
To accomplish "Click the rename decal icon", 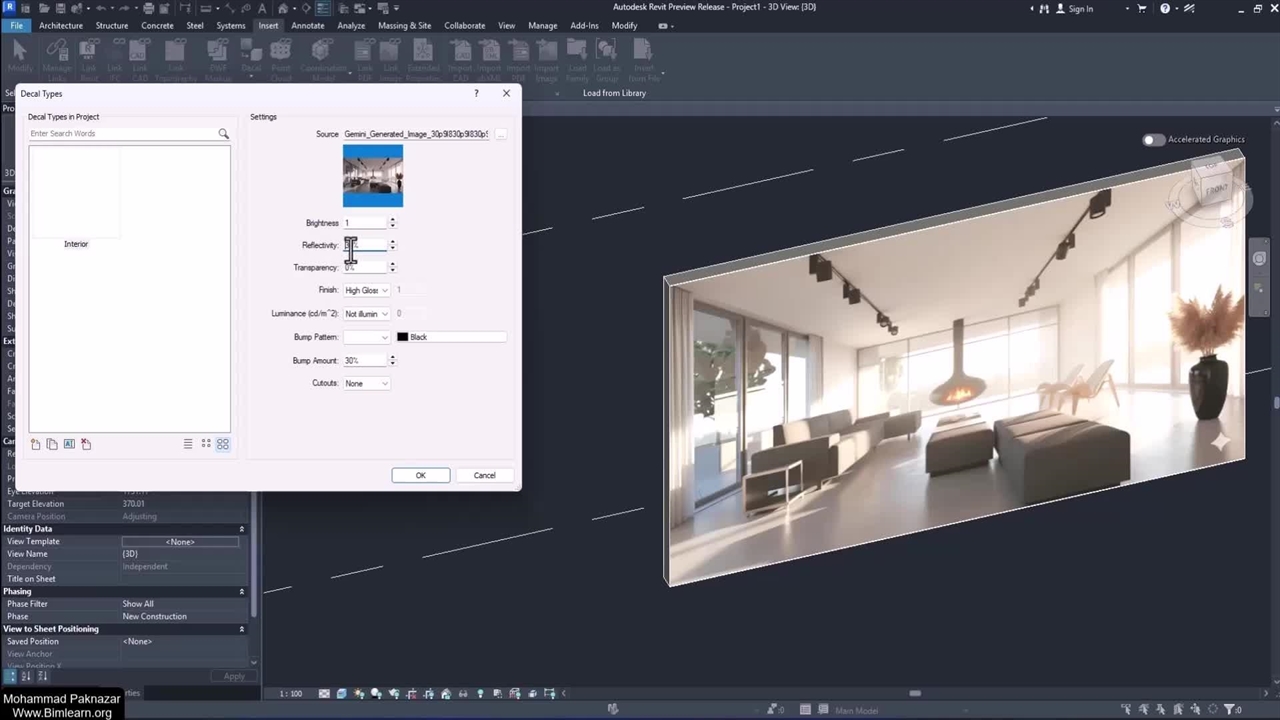I will click(x=69, y=444).
